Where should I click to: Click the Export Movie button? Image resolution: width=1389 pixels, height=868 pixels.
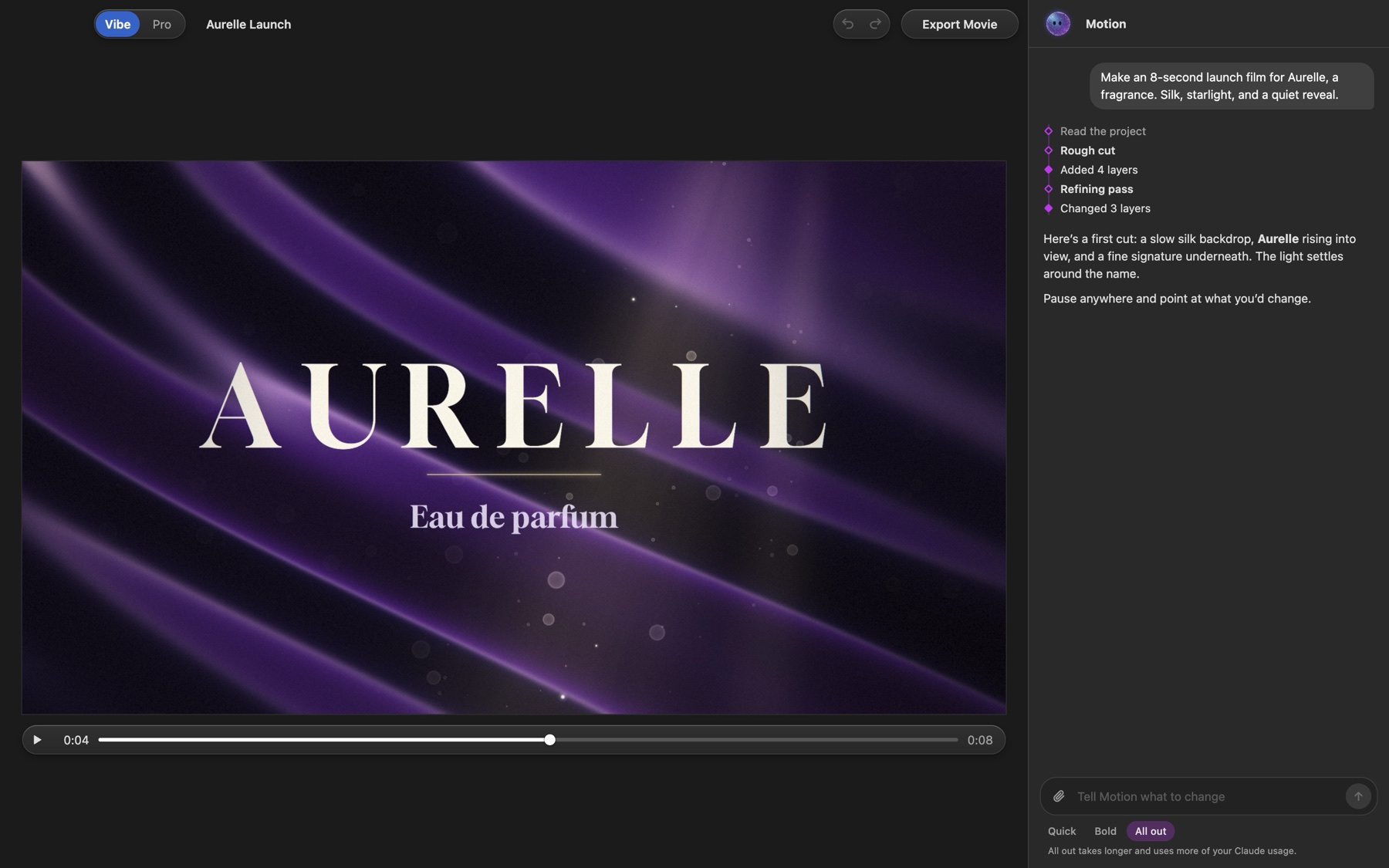pos(959,24)
